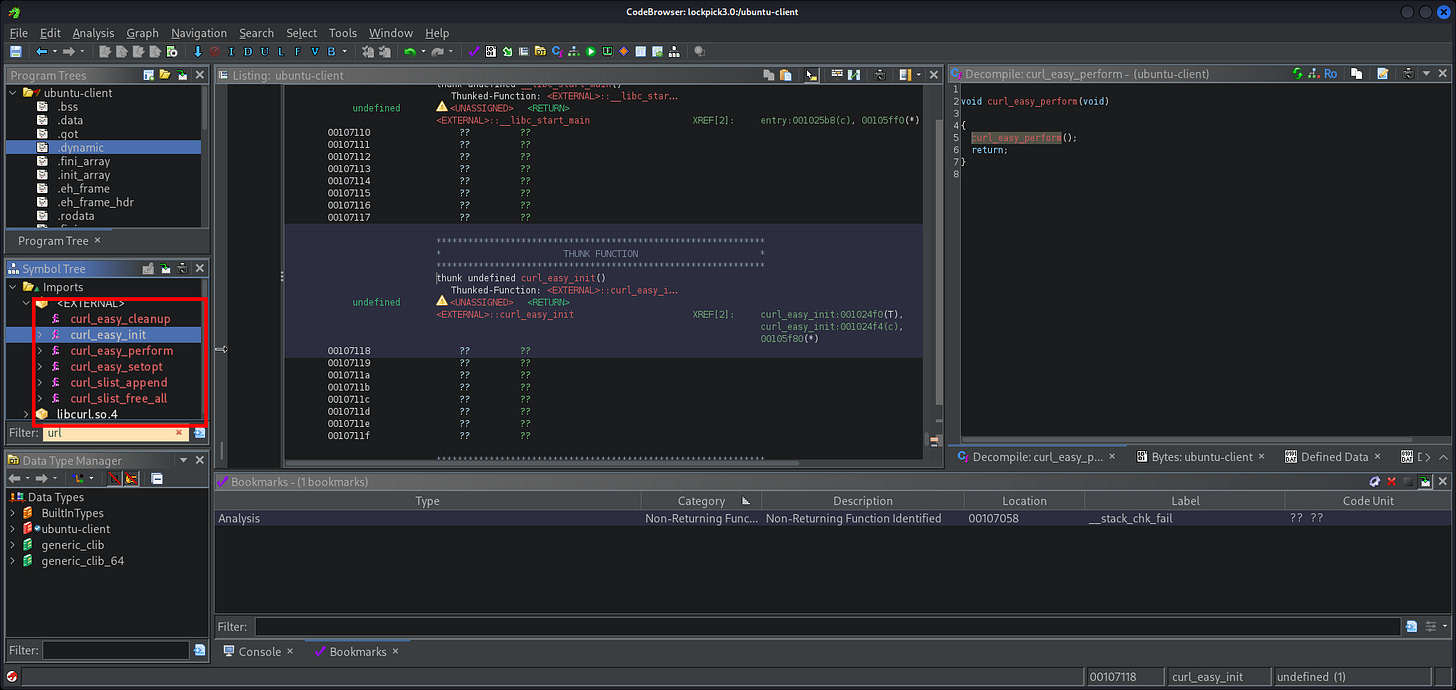
Task: Collapse the Imports folder in Symbol Tree
Action: pyautogui.click(x=13, y=287)
